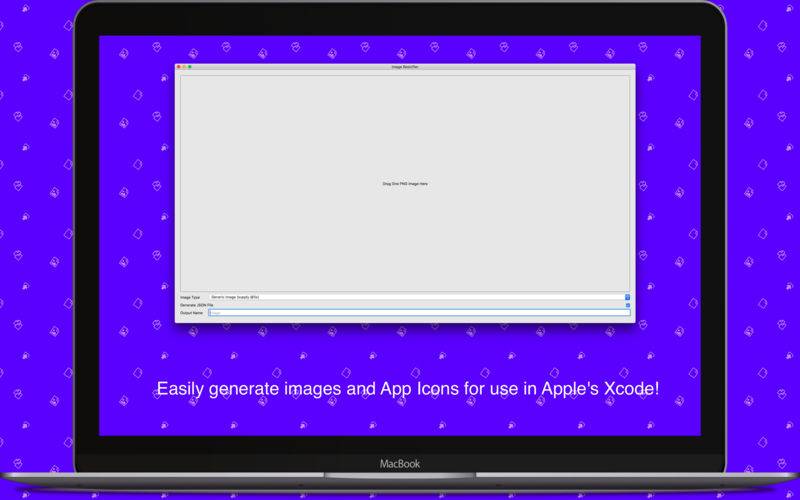Click the 'Image Type' label

(190, 297)
